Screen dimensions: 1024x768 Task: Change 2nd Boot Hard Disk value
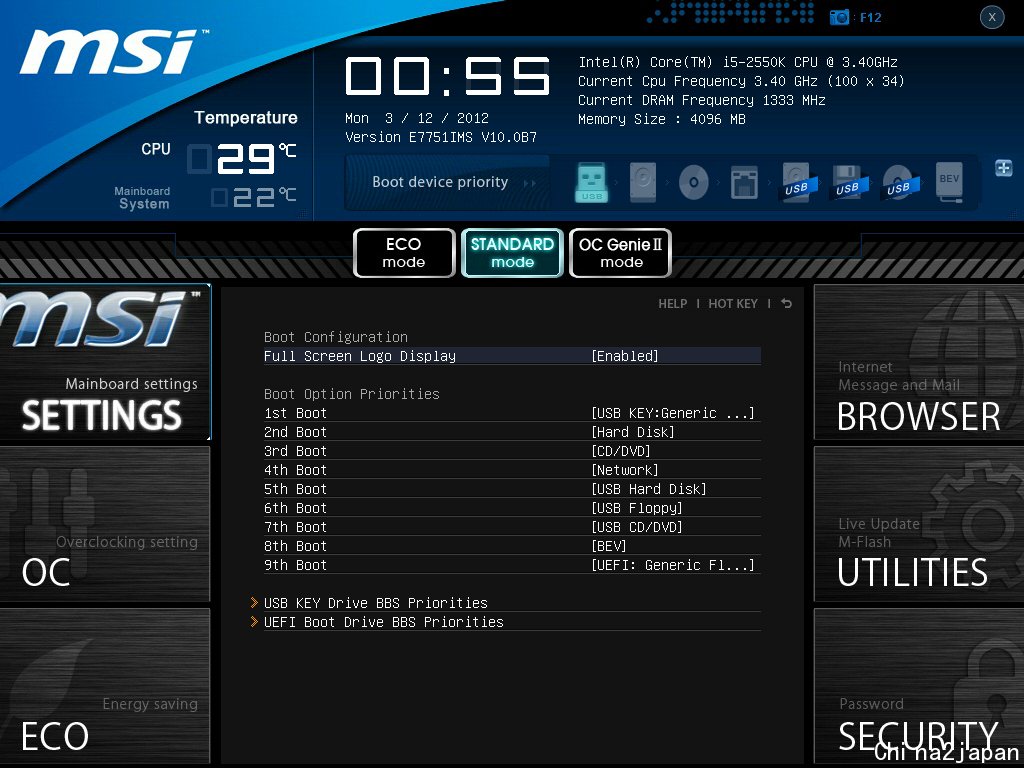(x=633, y=432)
